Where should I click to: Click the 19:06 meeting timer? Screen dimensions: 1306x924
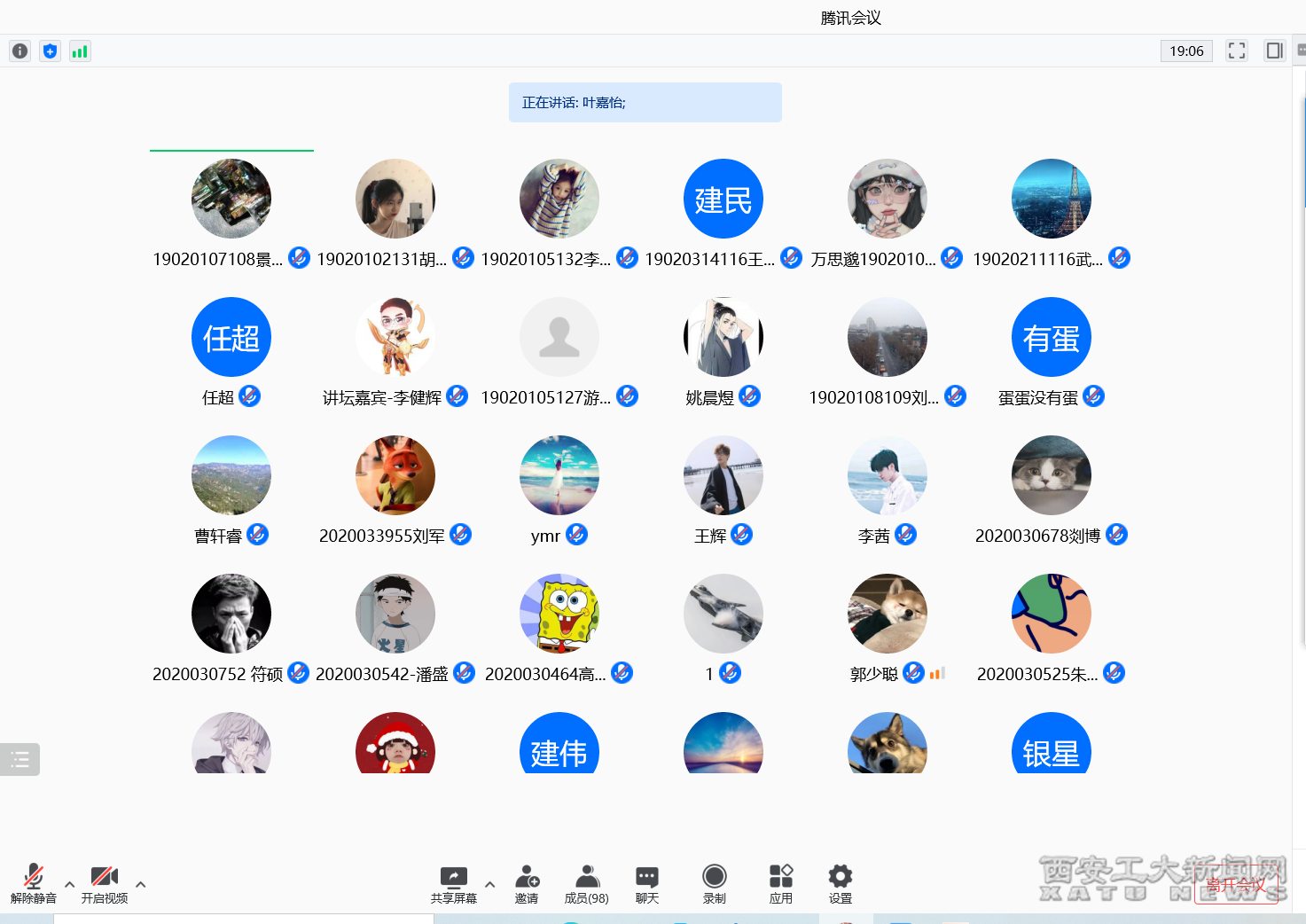click(x=1186, y=51)
